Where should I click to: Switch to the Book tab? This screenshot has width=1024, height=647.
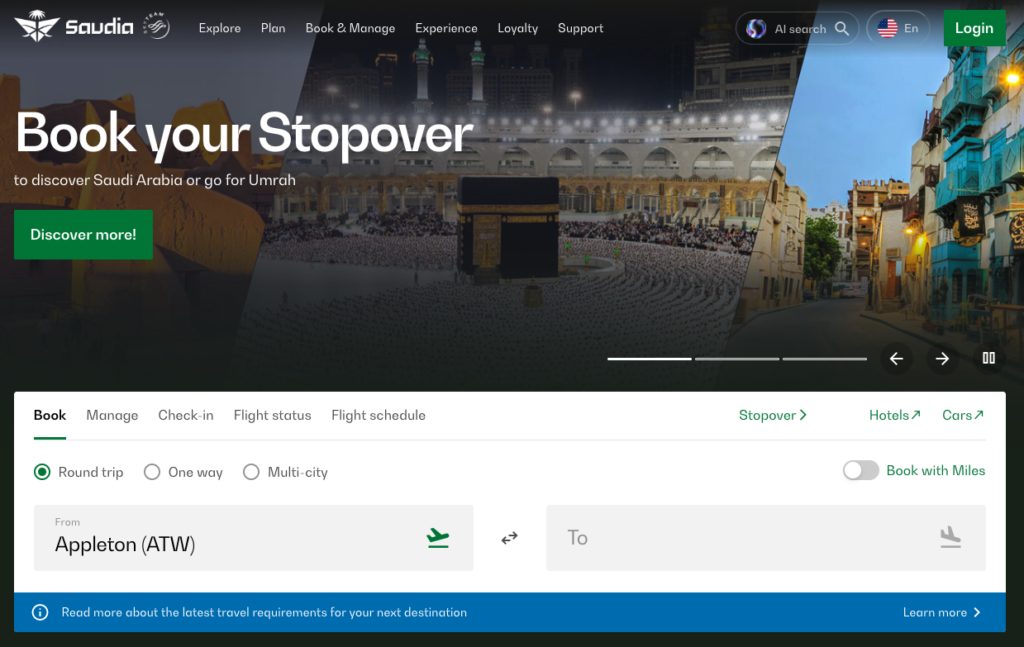(x=50, y=415)
